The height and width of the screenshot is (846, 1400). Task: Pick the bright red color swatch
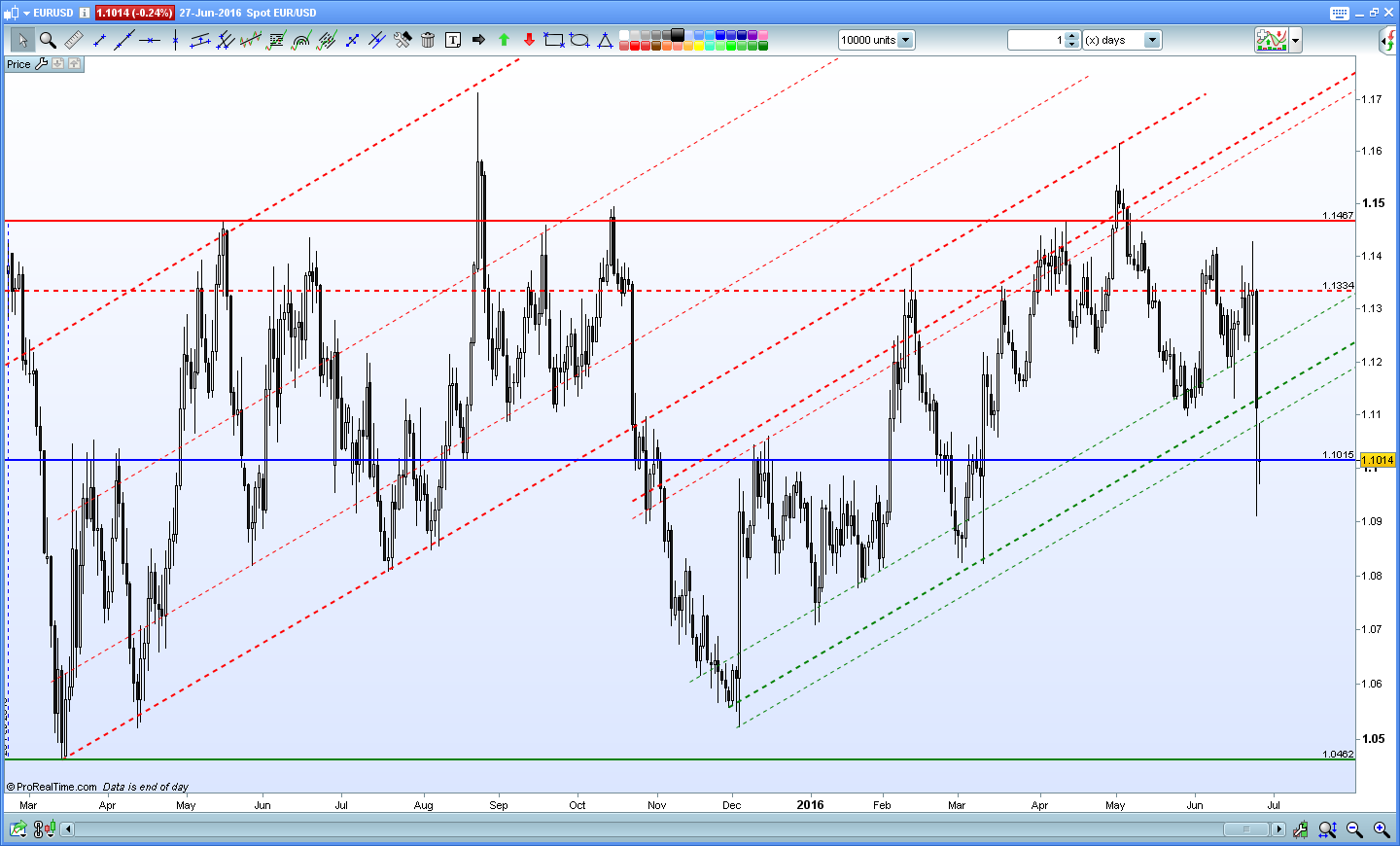635,45
